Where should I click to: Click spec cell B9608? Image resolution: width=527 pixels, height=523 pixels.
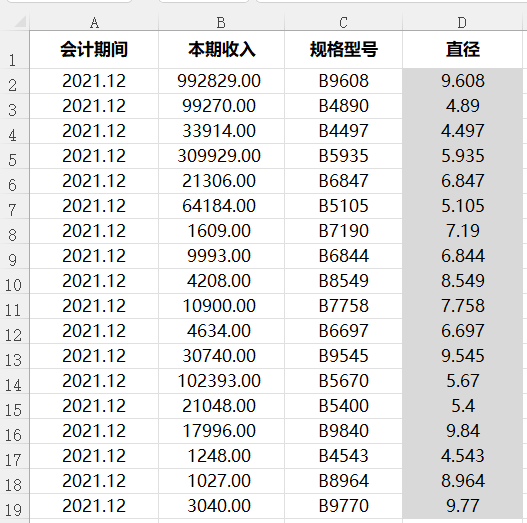tap(343, 81)
